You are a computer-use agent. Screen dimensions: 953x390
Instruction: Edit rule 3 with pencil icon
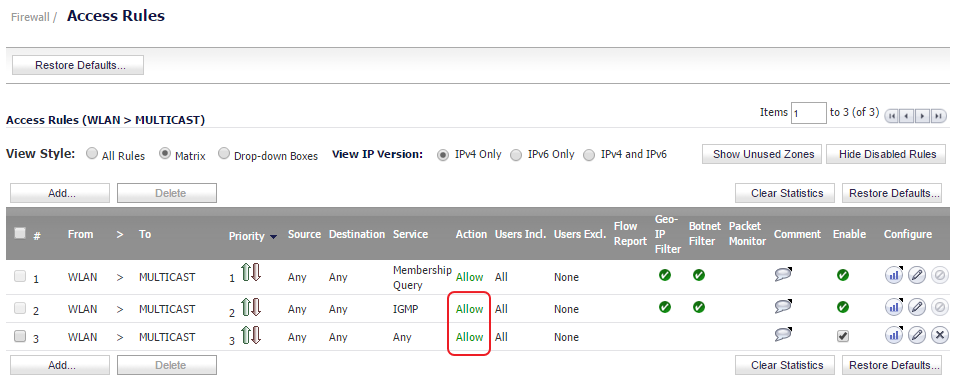(x=917, y=335)
